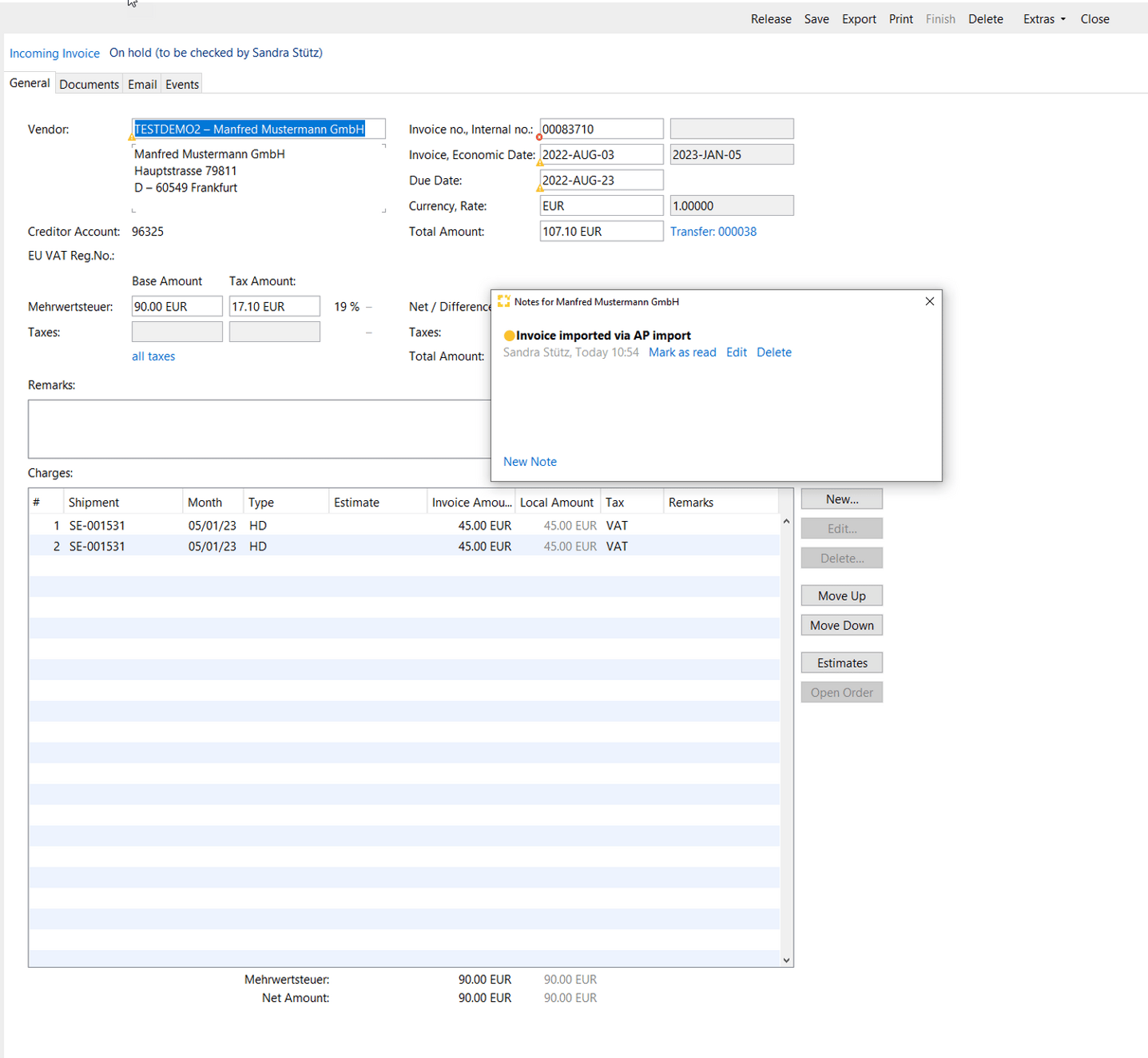This screenshot has height=1058, width=1148.
Task: Click the Close toolbar command
Action: pos(1095,19)
